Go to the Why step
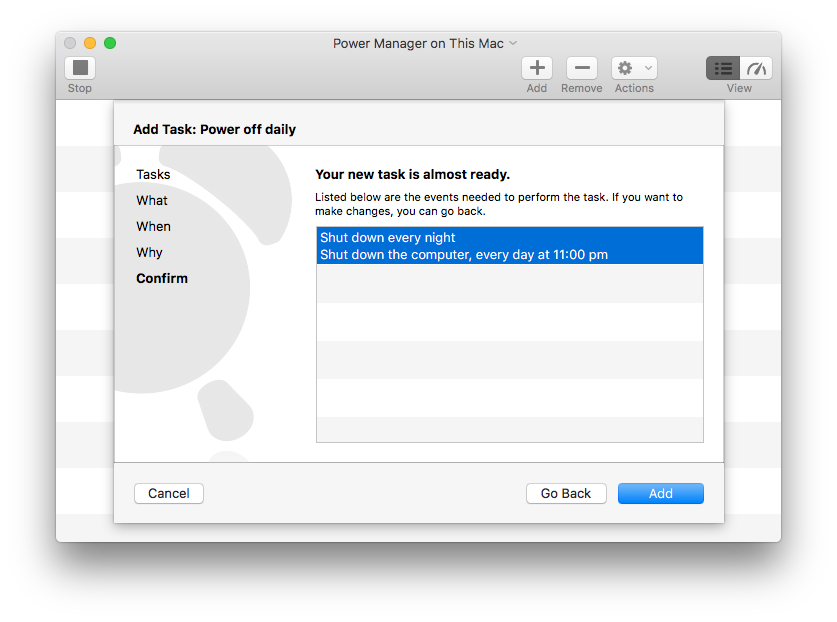Image resolution: width=837 pixels, height=622 pixels. (x=149, y=253)
